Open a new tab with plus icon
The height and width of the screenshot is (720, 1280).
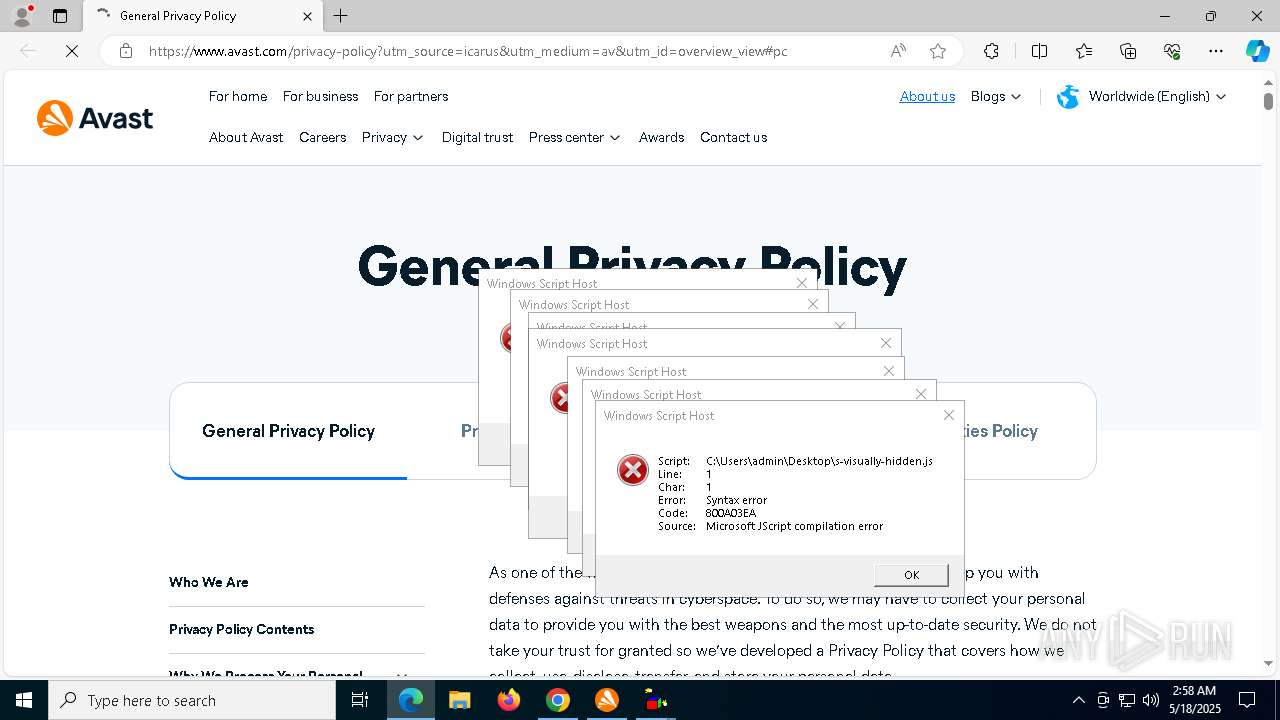tap(341, 15)
